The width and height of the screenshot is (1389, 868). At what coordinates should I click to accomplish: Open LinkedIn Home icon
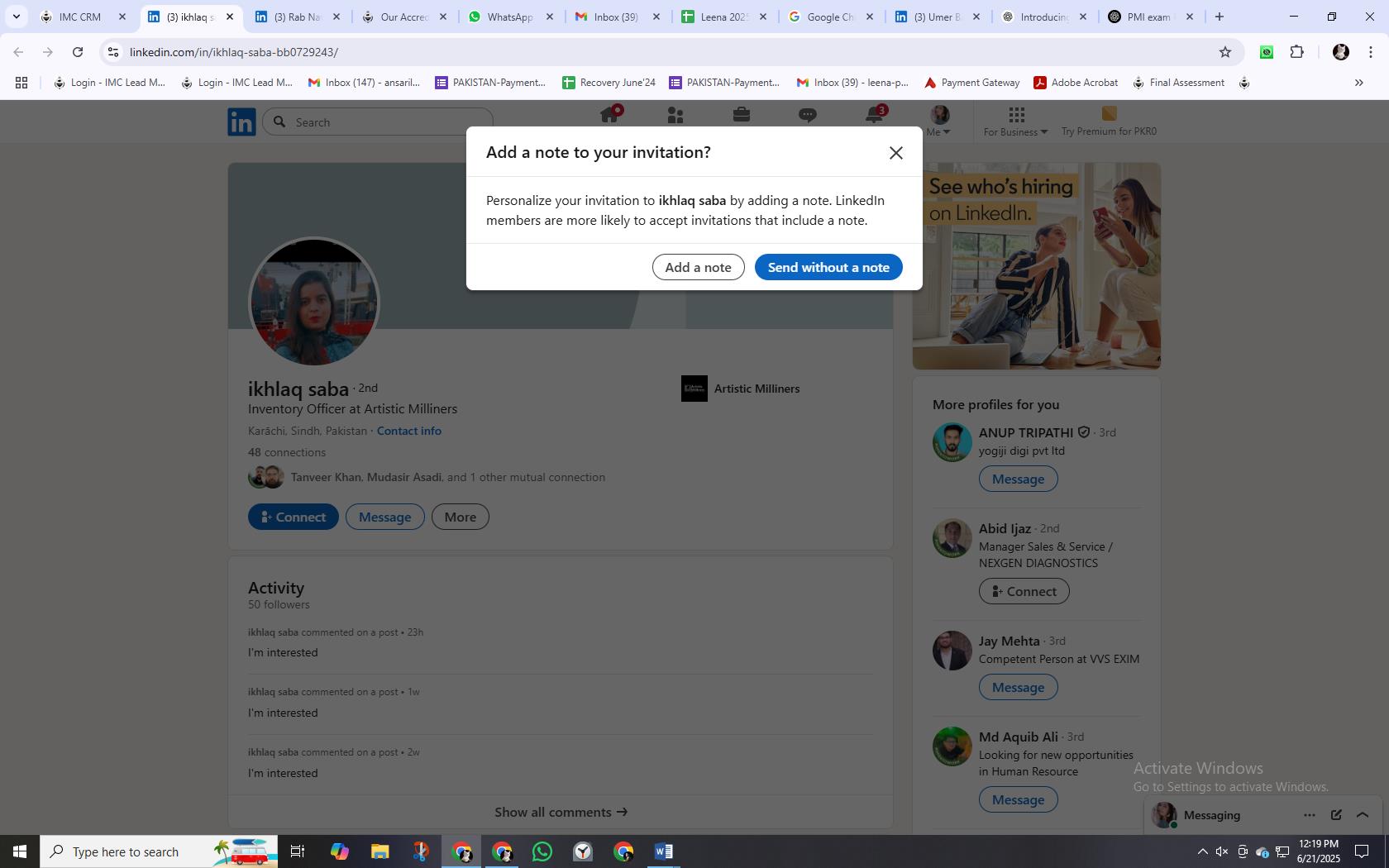(610, 116)
